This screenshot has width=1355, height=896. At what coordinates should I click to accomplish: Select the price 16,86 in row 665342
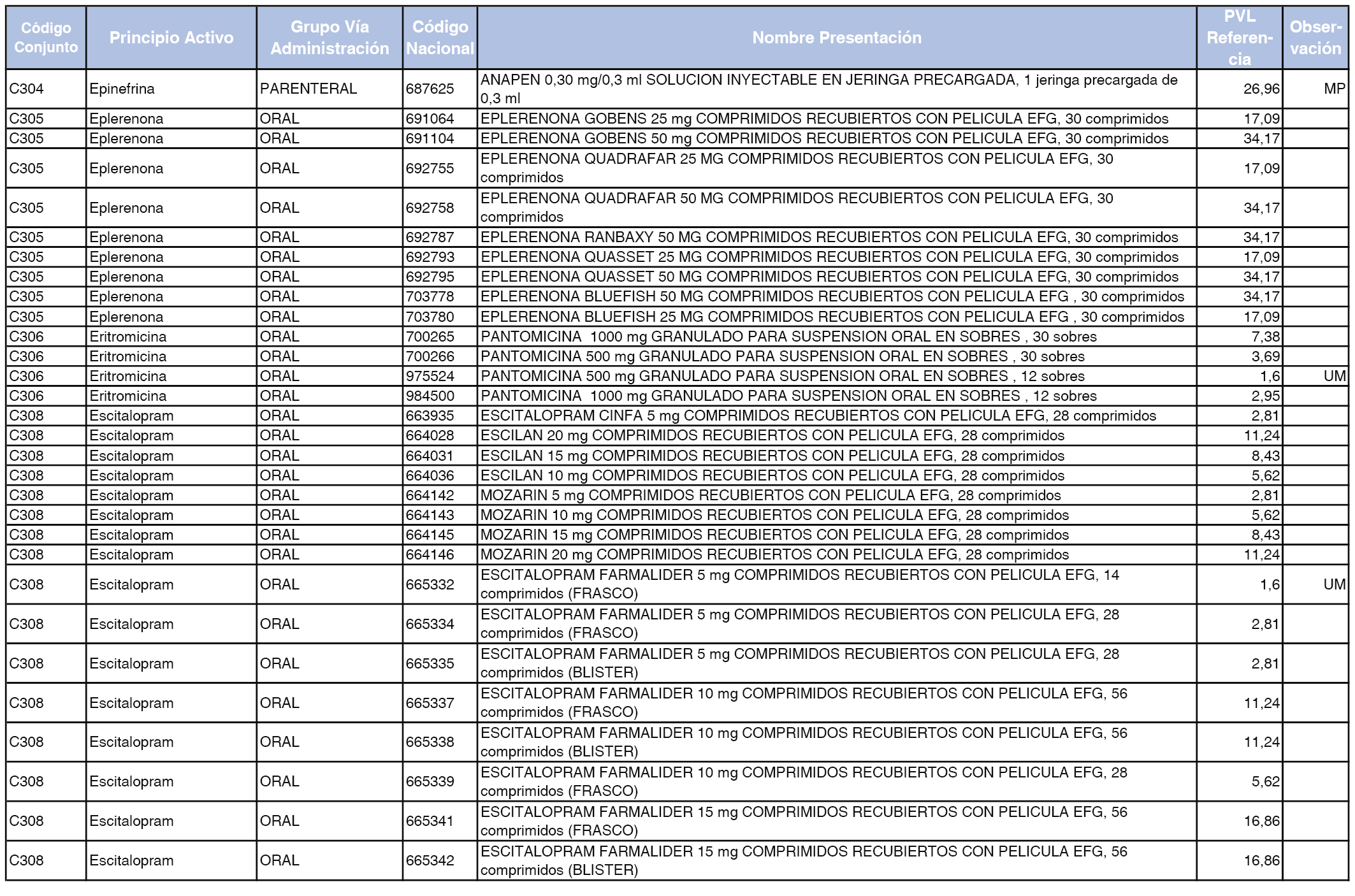coord(1240,860)
